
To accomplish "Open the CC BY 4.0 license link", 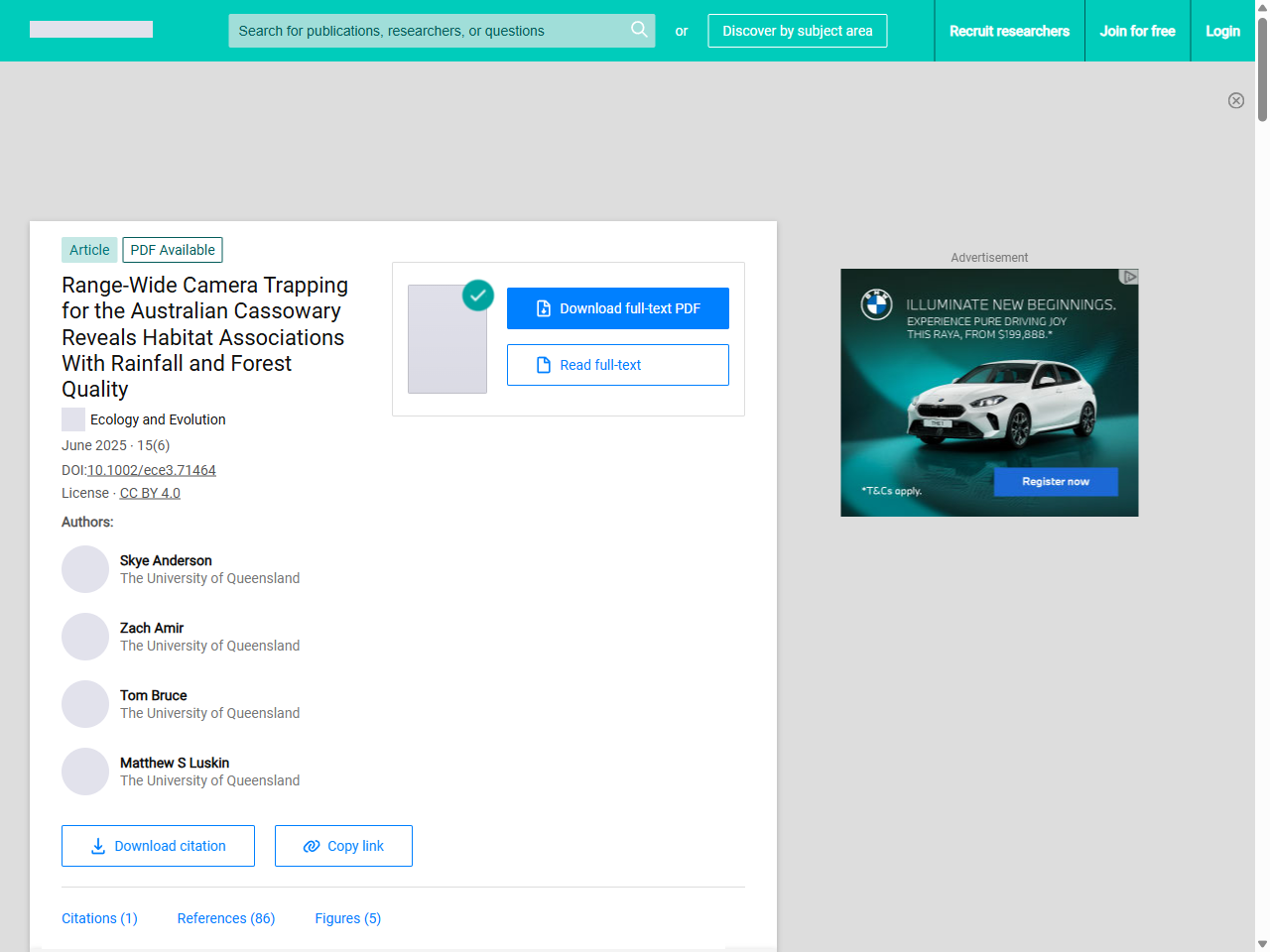I will click(150, 493).
